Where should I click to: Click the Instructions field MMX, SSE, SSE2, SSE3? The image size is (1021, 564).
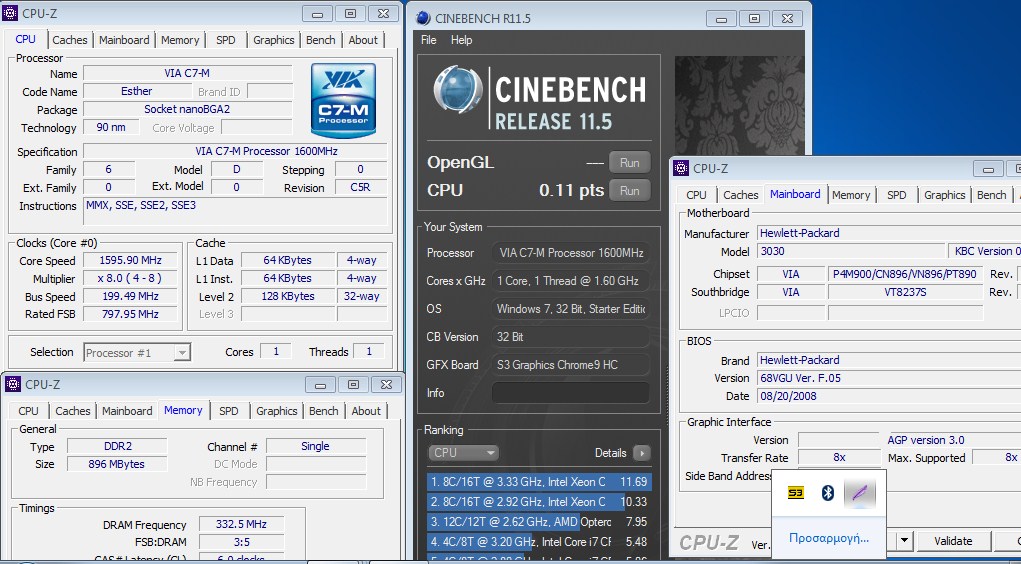point(236,212)
